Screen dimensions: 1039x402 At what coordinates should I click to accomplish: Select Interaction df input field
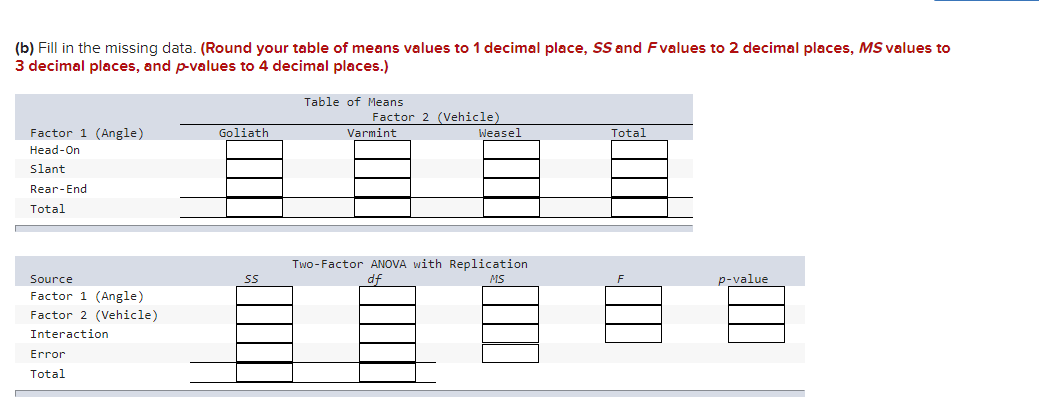tap(388, 333)
